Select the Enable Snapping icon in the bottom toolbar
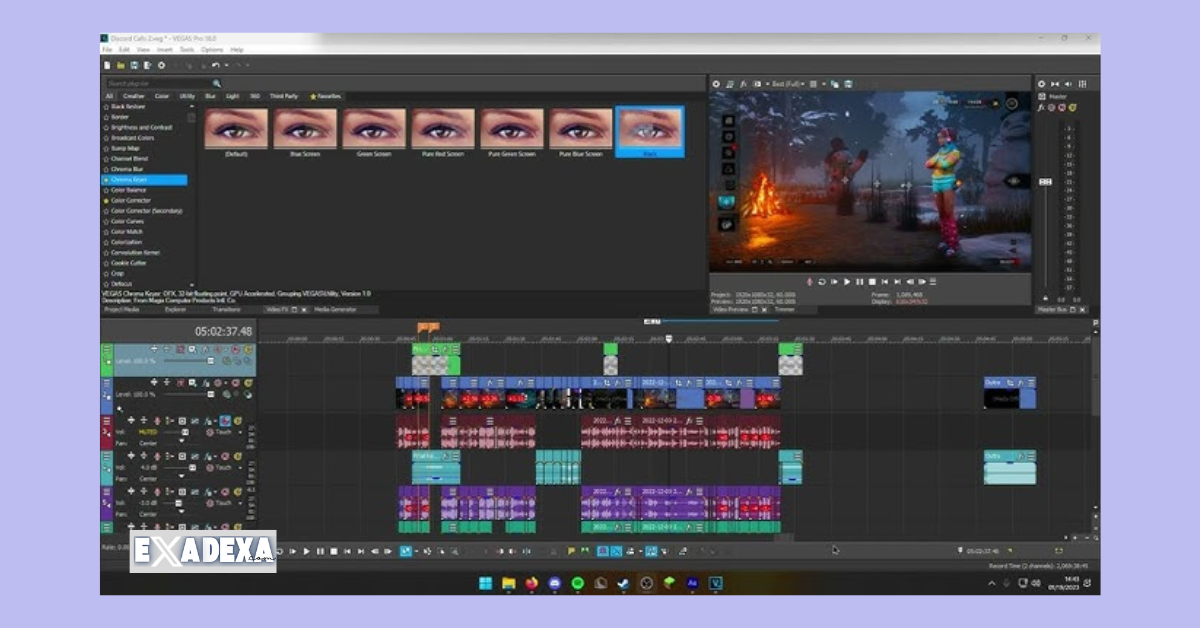This screenshot has height=628, width=1200. [x=602, y=550]
